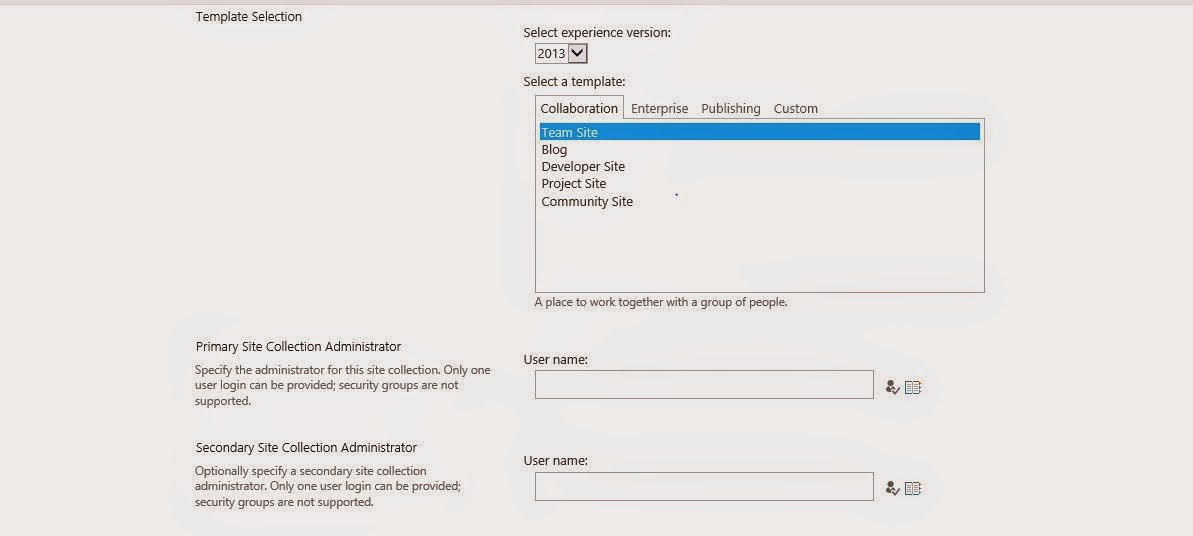Browse directory for Secondary Administrator user
The image size is (1193, 536).
click(x=913, y=489)
